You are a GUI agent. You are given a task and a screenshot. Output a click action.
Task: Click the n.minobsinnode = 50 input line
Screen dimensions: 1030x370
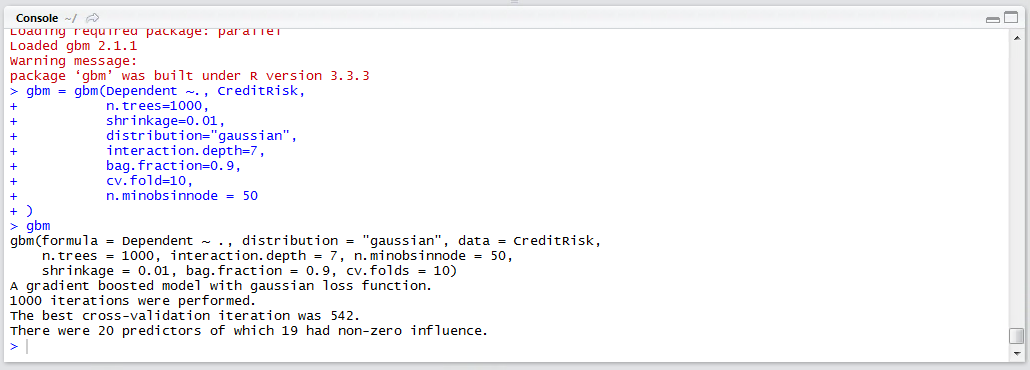(x=182, y=195)
